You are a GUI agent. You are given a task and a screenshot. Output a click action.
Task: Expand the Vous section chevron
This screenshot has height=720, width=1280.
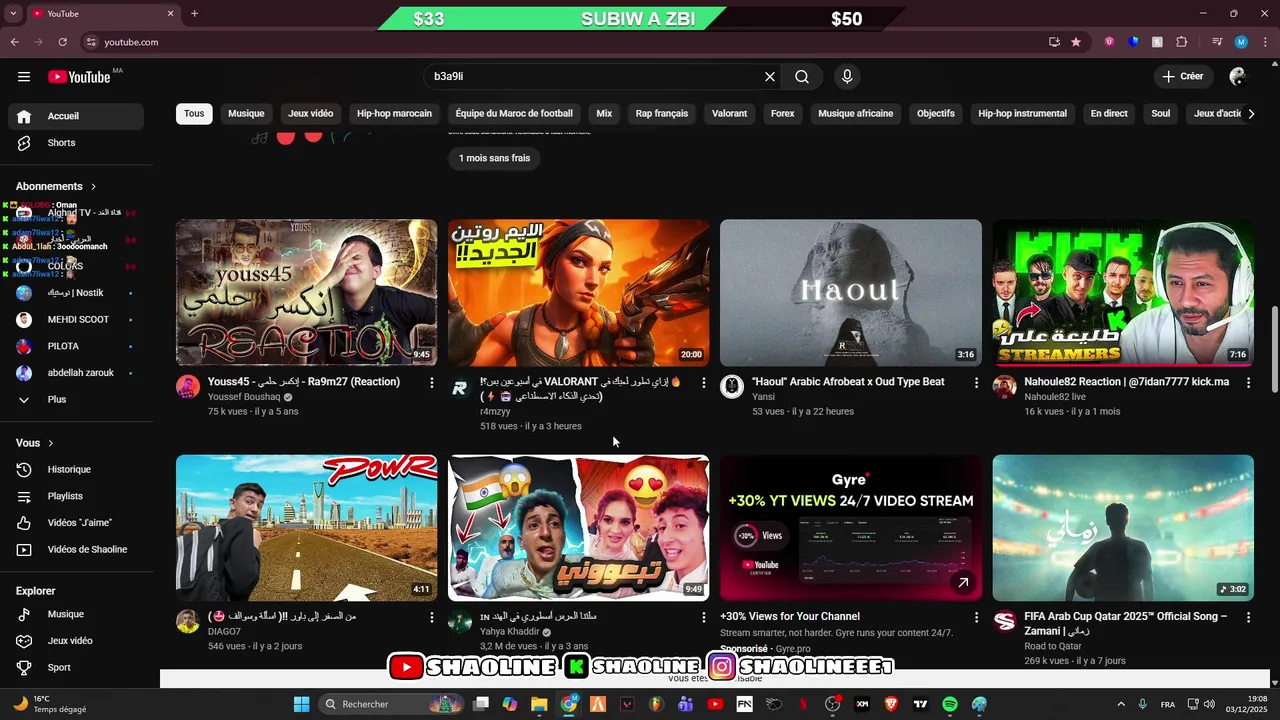51,443
